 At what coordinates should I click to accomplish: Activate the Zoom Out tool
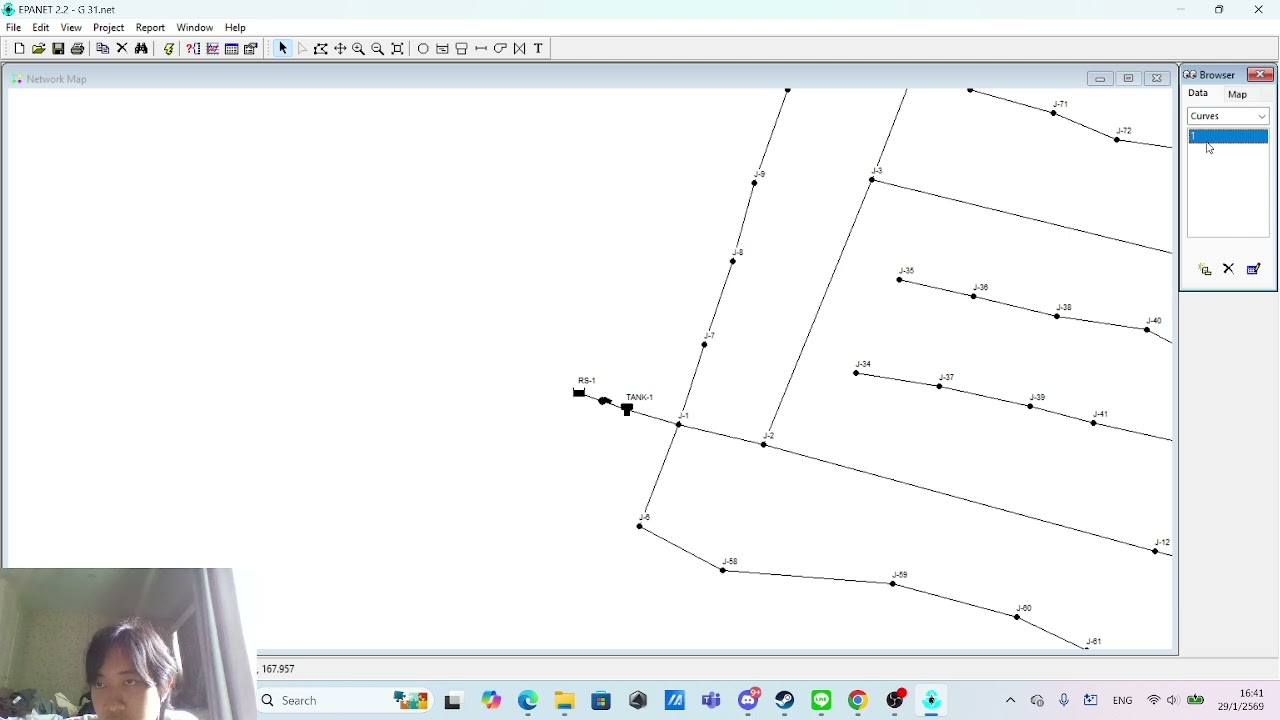(377, 49)
